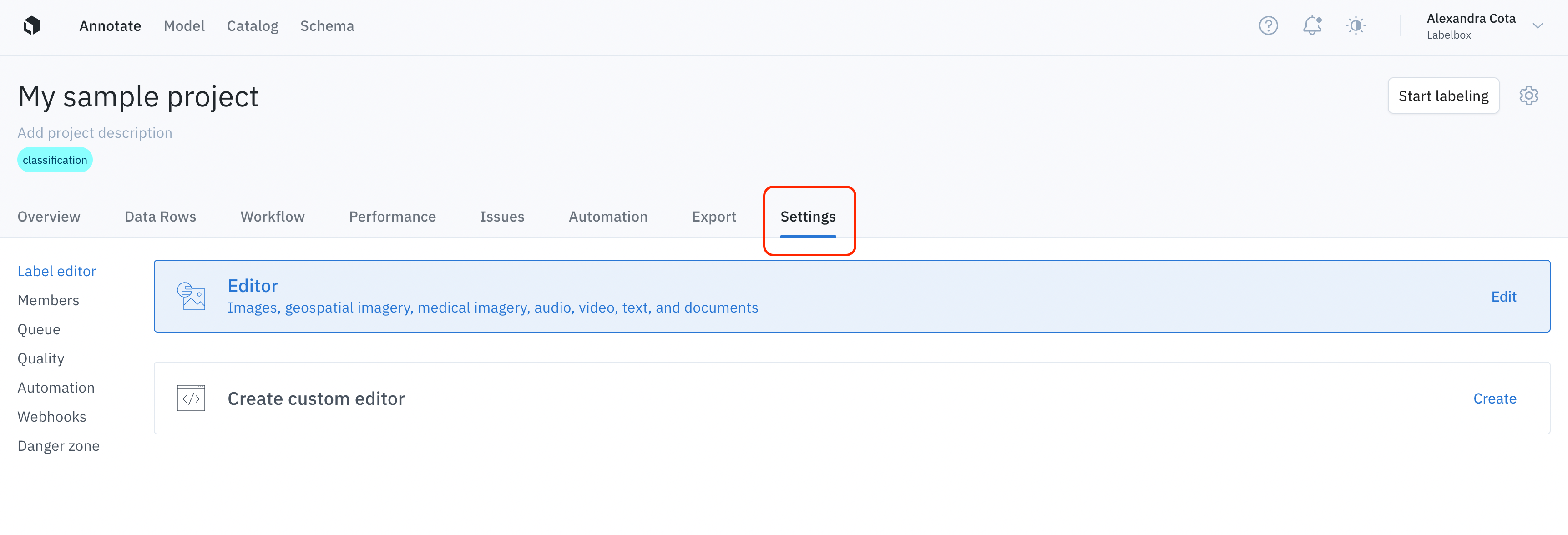This screenshot has width=1568, height=535.
Task: Switch to the Data Rows tab
Action: tap(160, 217)
